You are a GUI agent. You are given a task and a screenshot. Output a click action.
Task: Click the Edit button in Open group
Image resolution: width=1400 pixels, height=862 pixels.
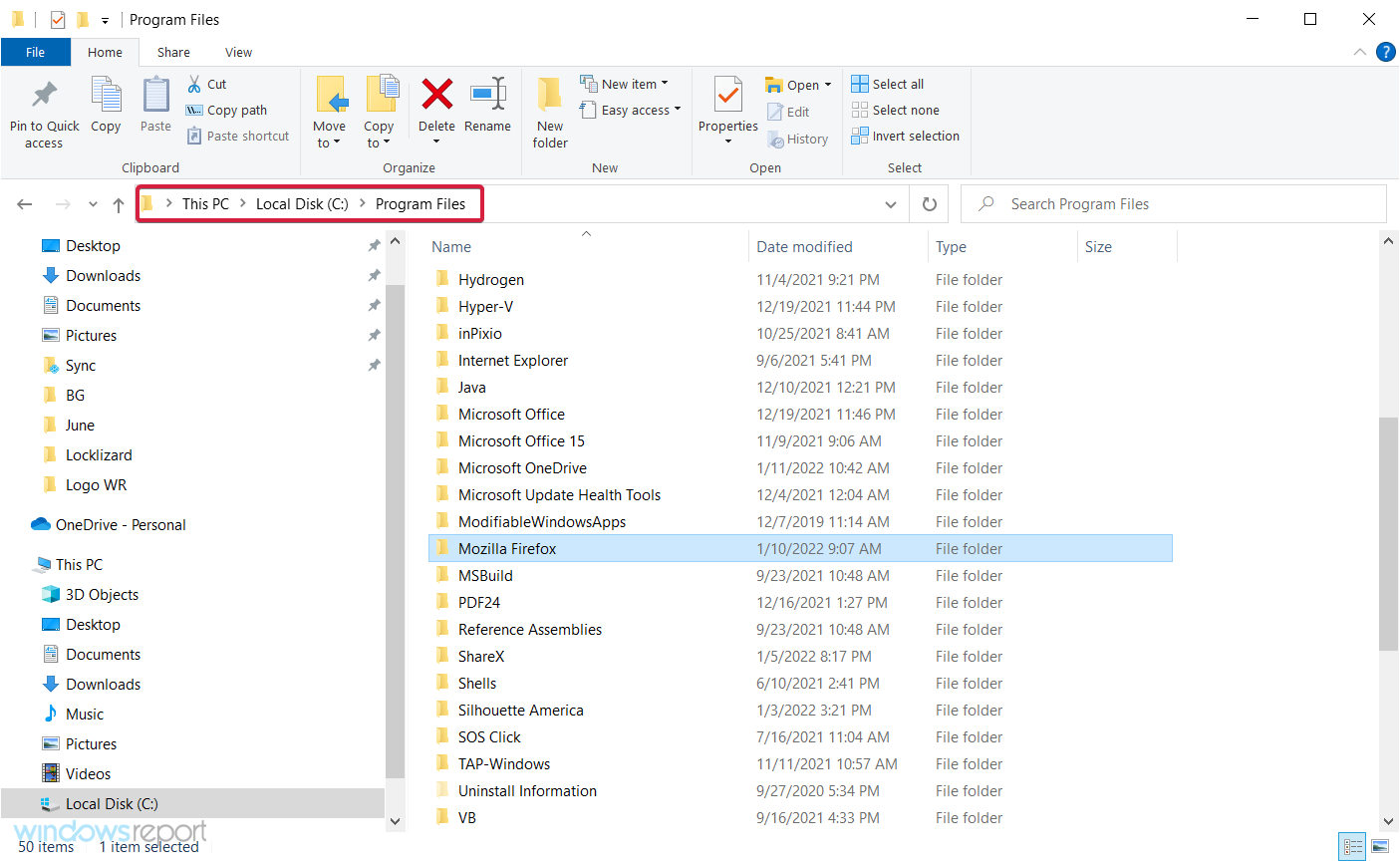788,113
